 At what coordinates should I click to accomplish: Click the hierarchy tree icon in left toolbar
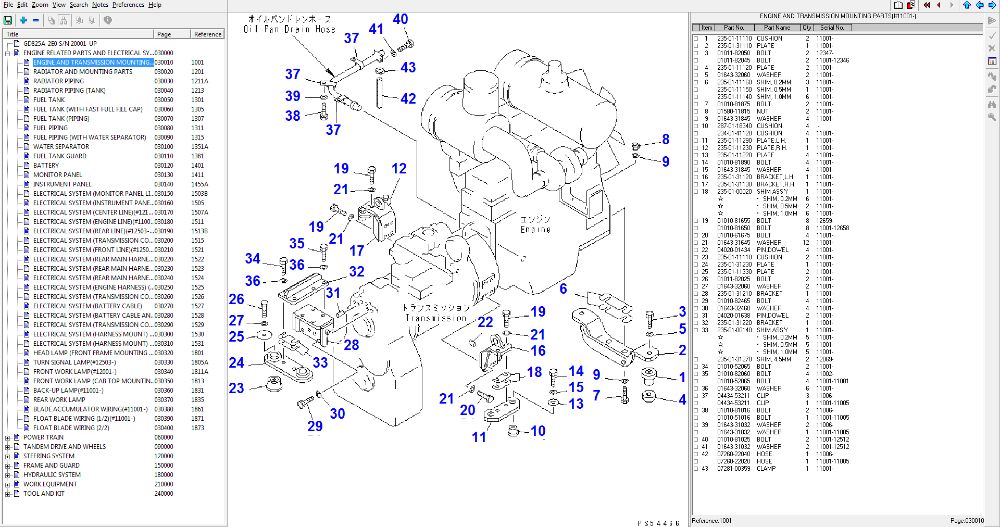(x=64, y=20)
